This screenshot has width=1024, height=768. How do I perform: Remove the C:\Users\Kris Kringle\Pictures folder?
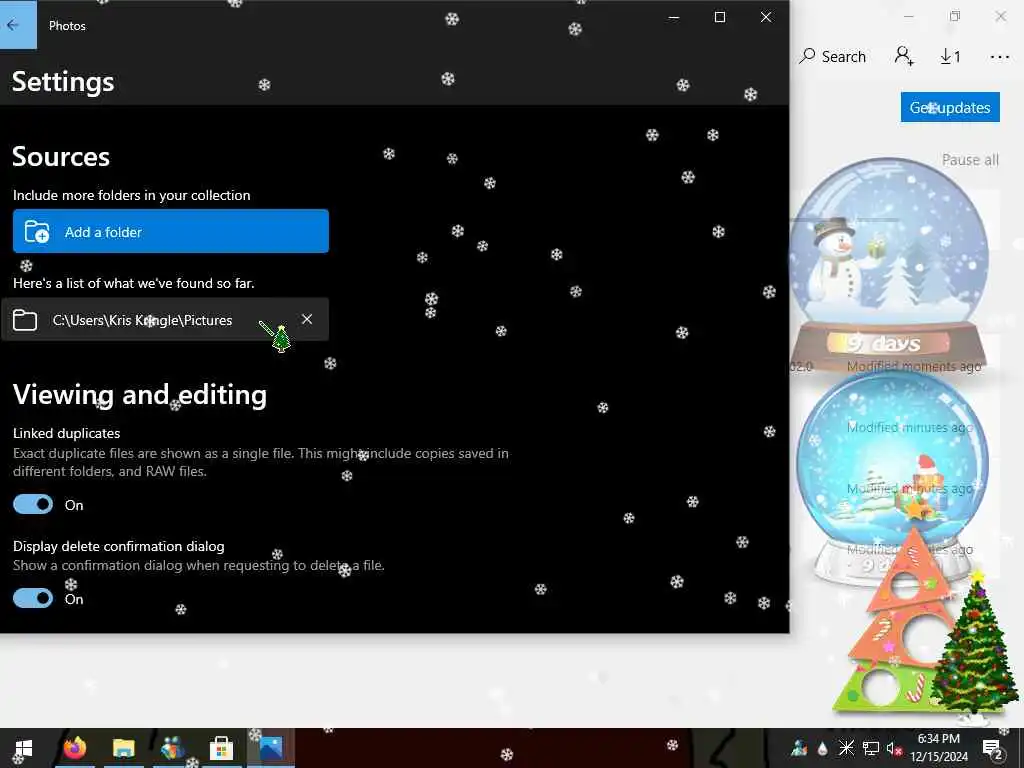(307, 319)
